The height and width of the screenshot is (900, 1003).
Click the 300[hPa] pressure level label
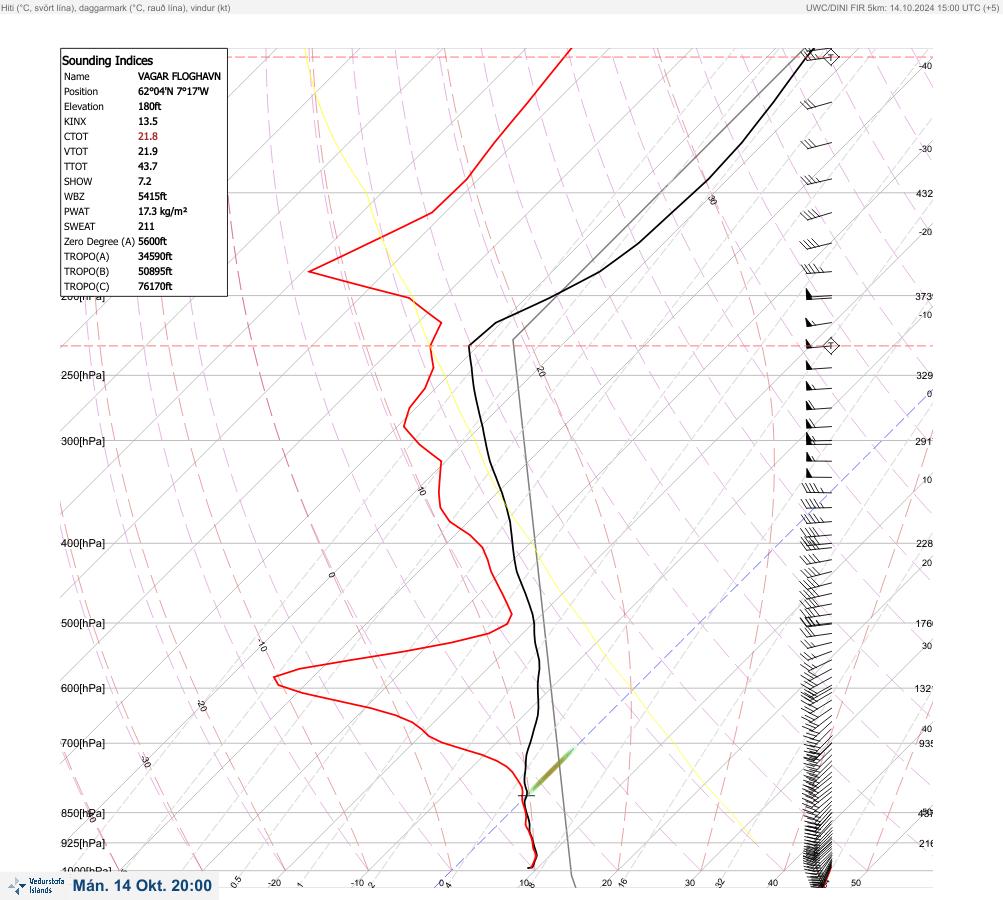coord(83,441)
